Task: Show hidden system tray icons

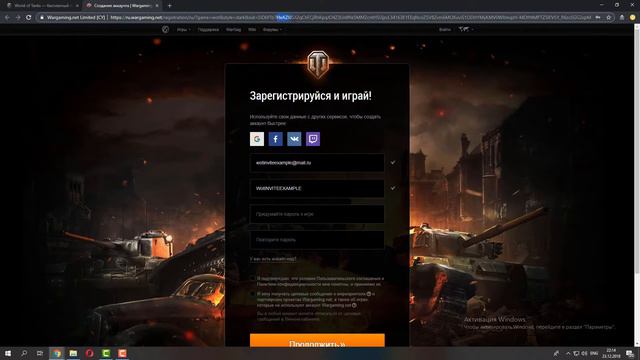Action: coord(568,353)
